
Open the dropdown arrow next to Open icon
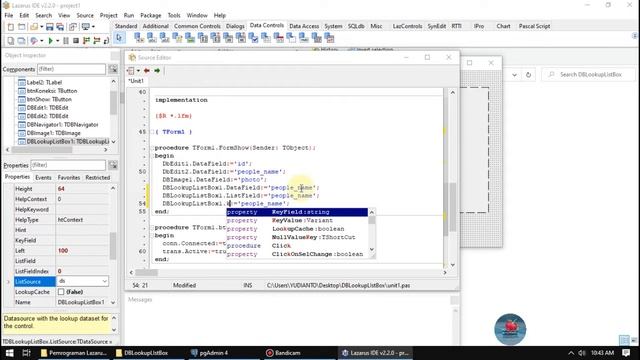click(x=42, y=27)
